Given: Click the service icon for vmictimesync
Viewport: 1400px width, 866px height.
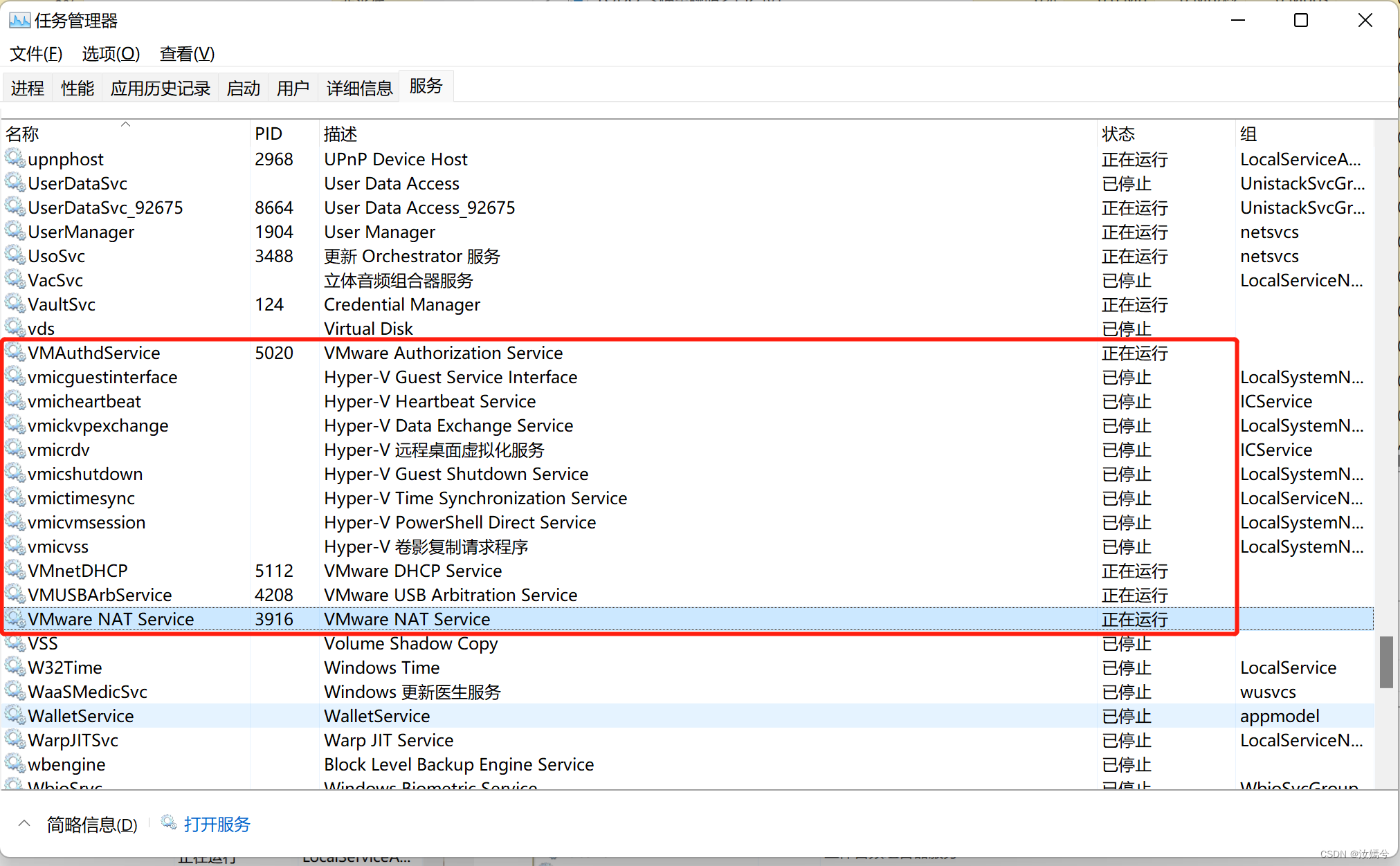Looking at the screenshot, I should [x=15, y=497].
